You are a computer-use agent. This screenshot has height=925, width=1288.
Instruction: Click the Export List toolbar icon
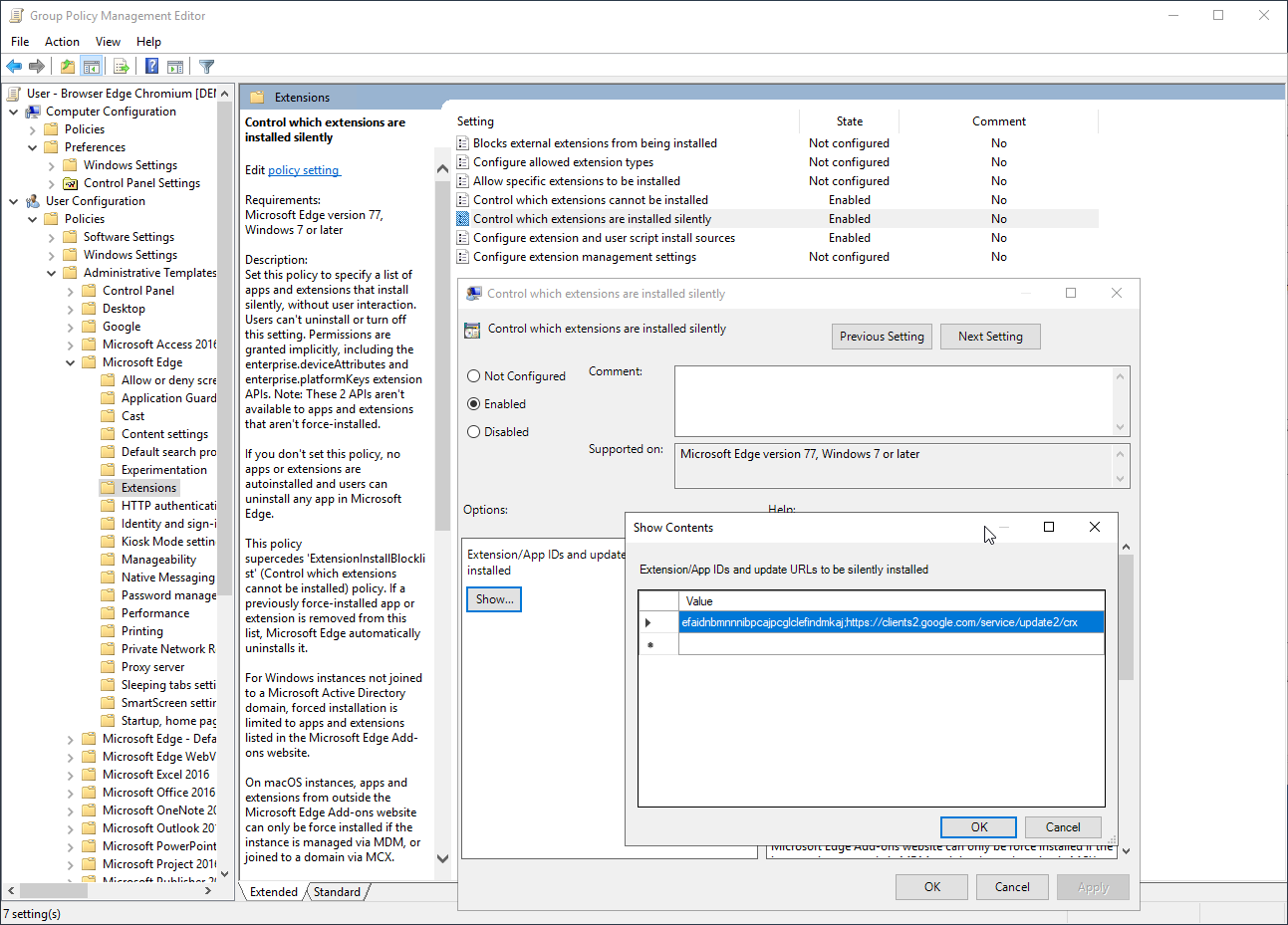pos(122,67)
